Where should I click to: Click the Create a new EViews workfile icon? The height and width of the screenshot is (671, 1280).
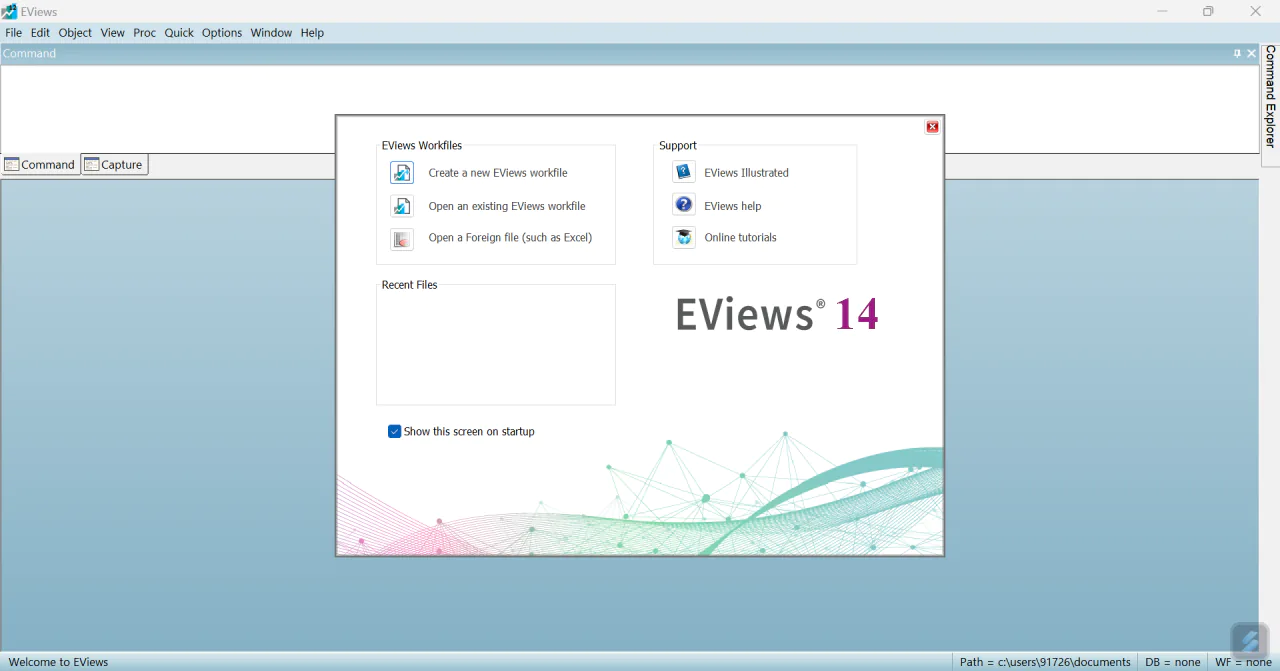pyautogui.click(x=401, y=173)
